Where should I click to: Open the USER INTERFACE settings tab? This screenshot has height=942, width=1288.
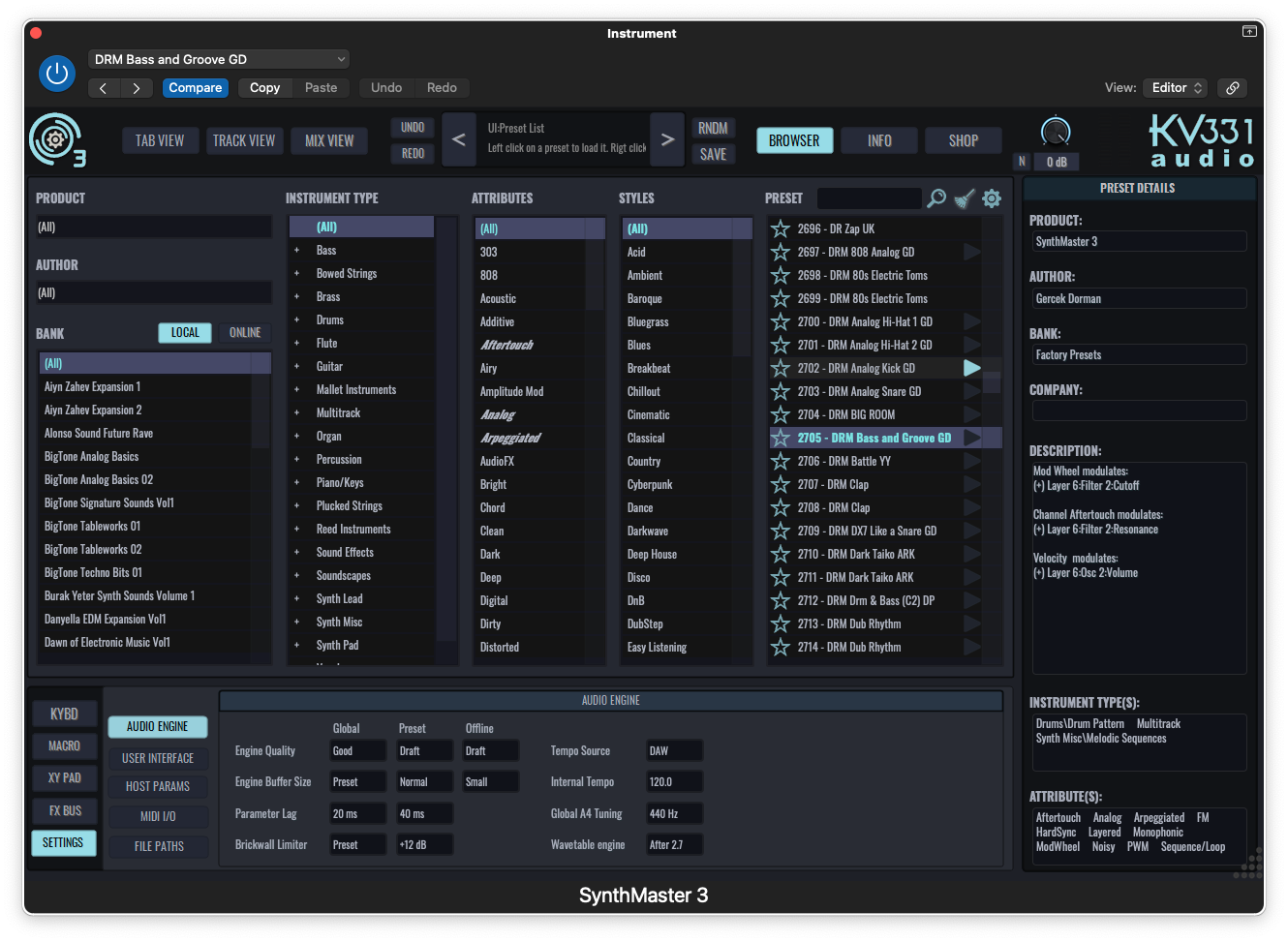click(x=158, y=758)
